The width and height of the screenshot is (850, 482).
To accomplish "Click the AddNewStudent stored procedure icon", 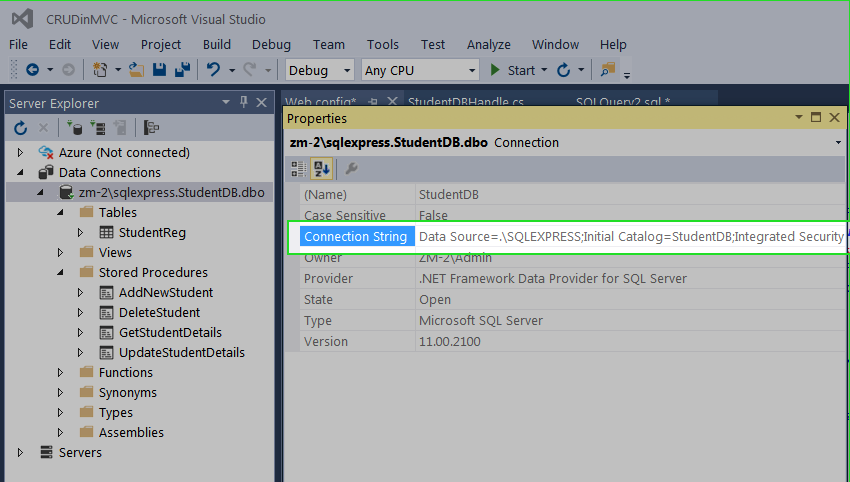I will click(x=106, y=293).
